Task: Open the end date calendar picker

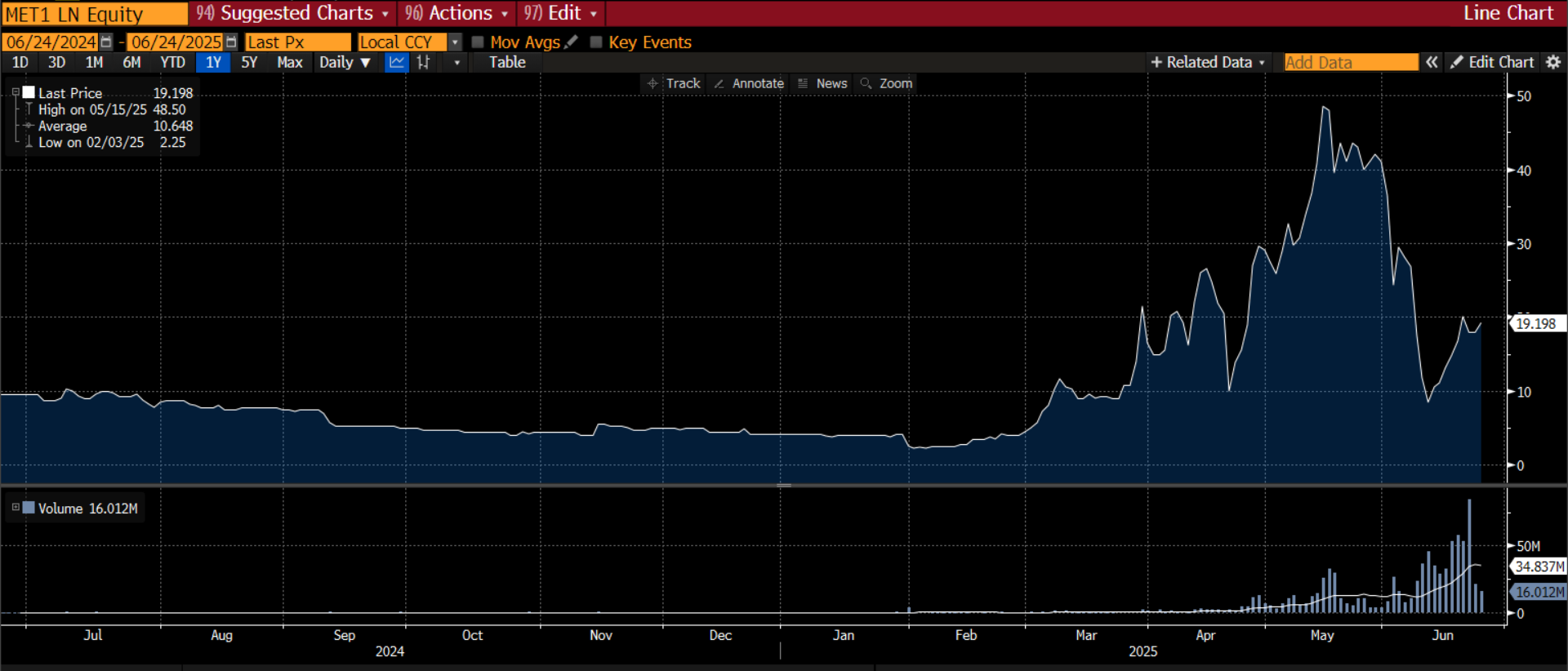Action: (x=231, y=42)
